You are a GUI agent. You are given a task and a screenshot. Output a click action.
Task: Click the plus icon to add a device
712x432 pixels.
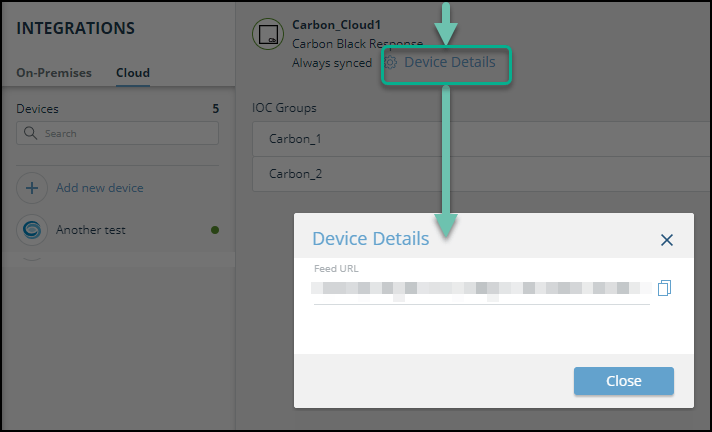[x=32, y=188]
